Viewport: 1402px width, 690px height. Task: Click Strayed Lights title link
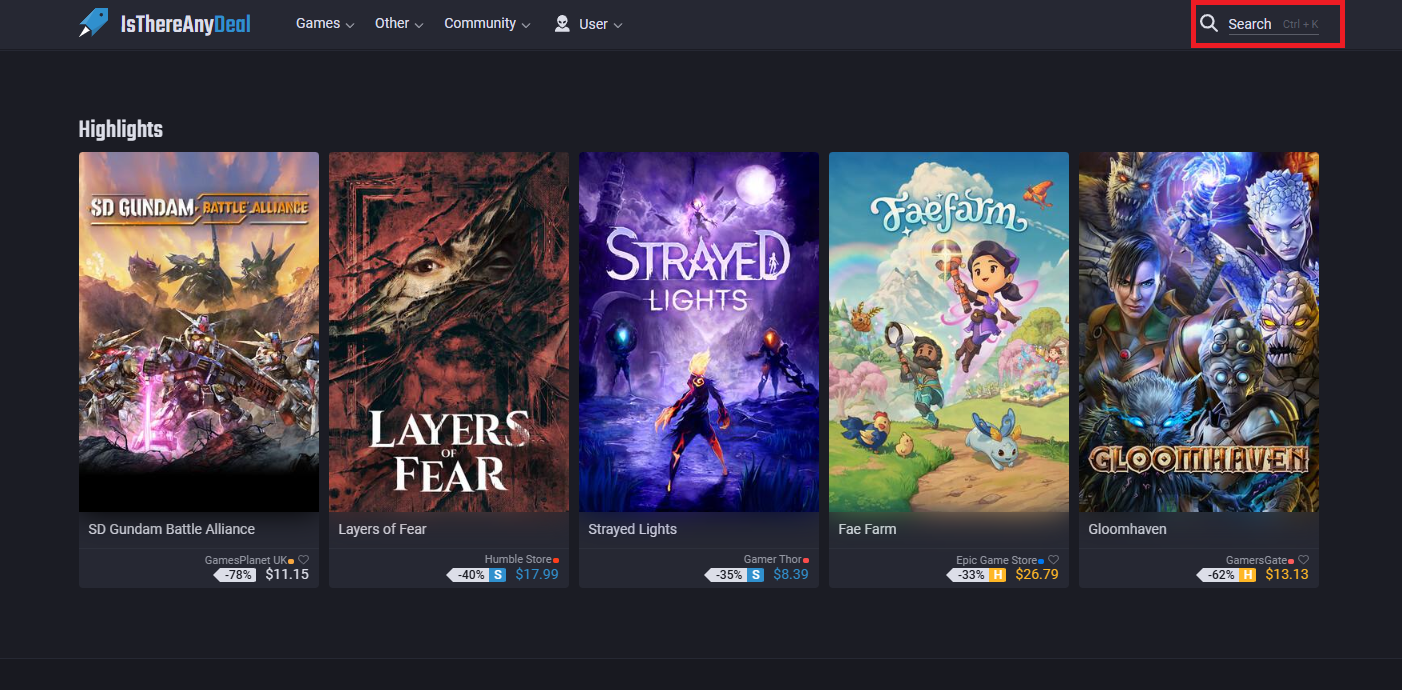click(x=632, y=529)
